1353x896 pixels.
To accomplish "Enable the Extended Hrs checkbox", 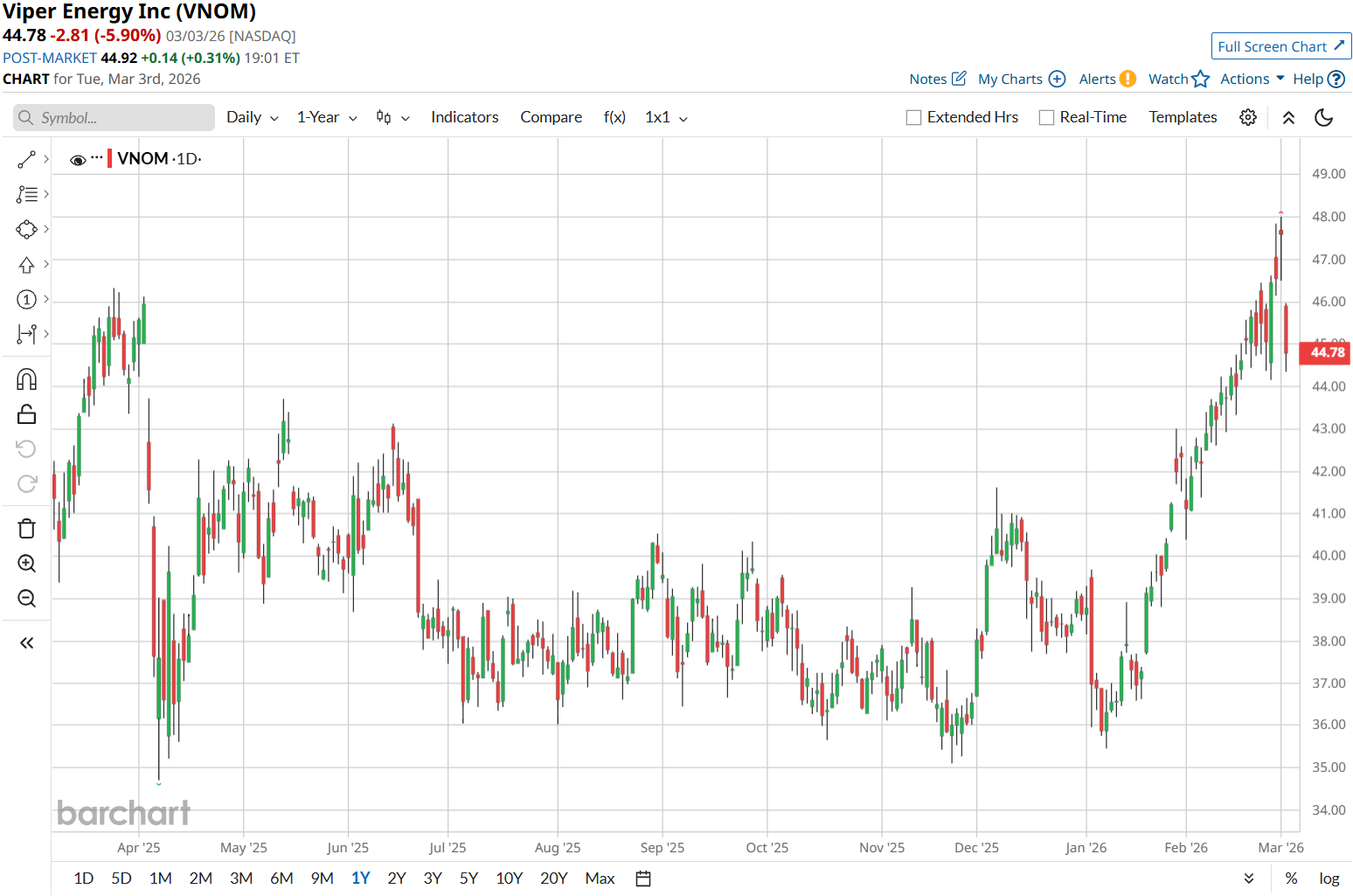I will coord(914,117).
